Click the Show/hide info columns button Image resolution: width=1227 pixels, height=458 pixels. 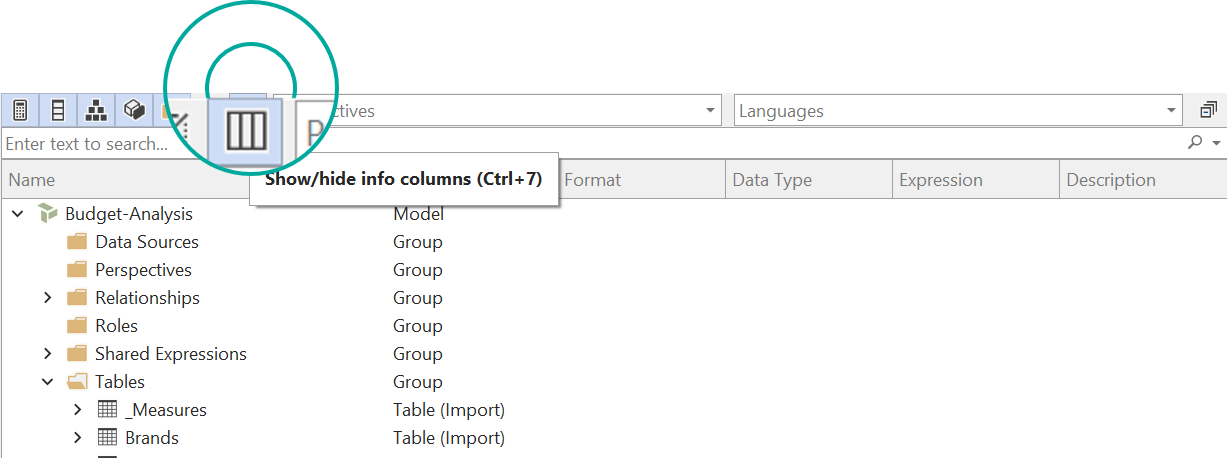pos(245,130)
